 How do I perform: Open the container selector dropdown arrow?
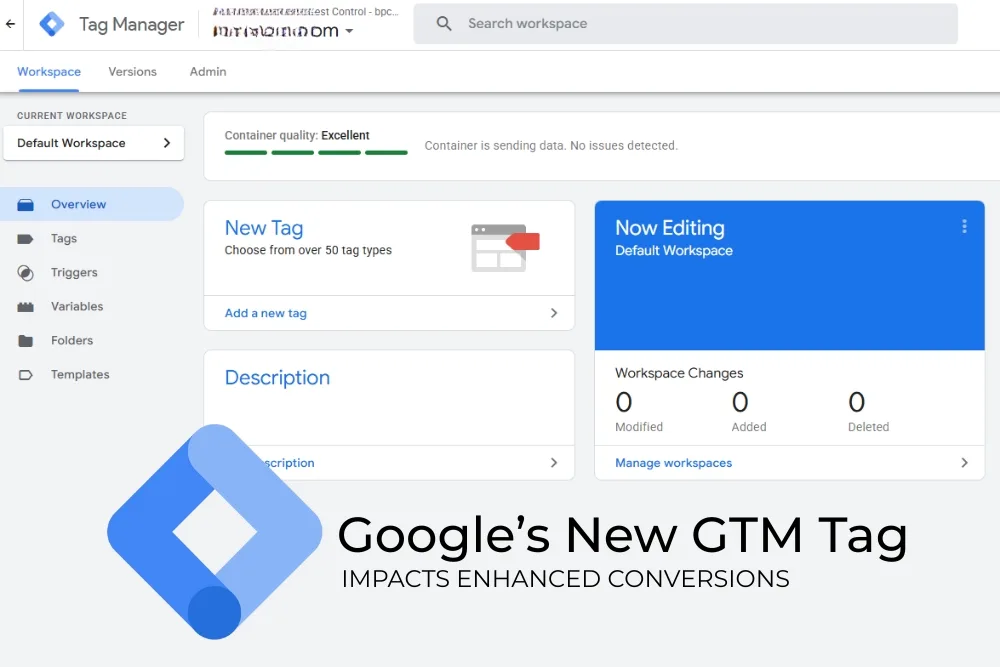(349, 31)
